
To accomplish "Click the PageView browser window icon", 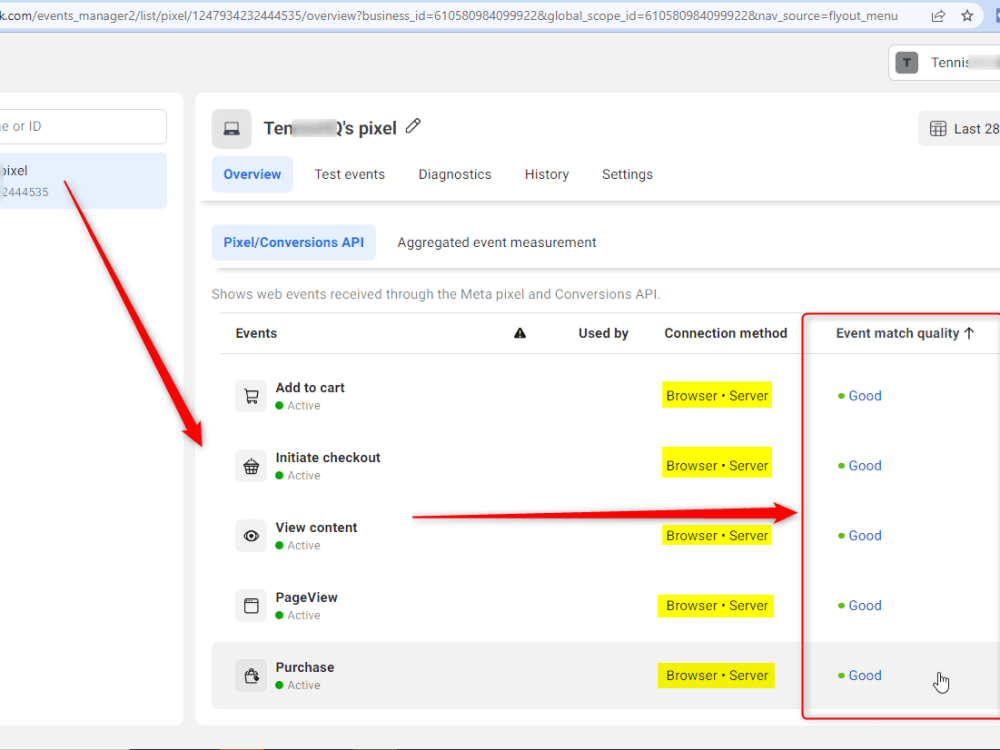I will pos(251,606).
